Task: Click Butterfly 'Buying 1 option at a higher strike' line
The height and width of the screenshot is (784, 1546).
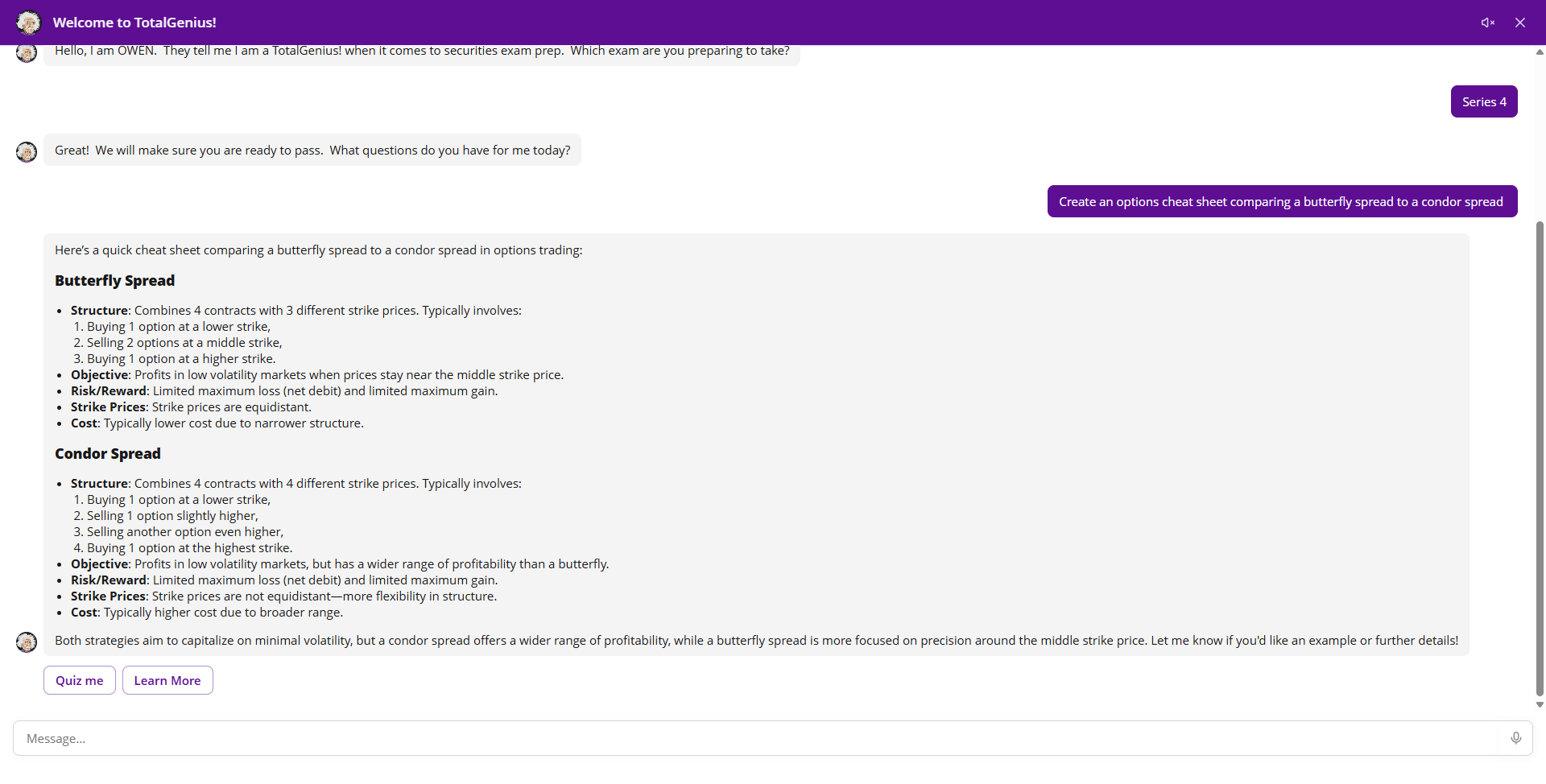Action: click(181, 359)
